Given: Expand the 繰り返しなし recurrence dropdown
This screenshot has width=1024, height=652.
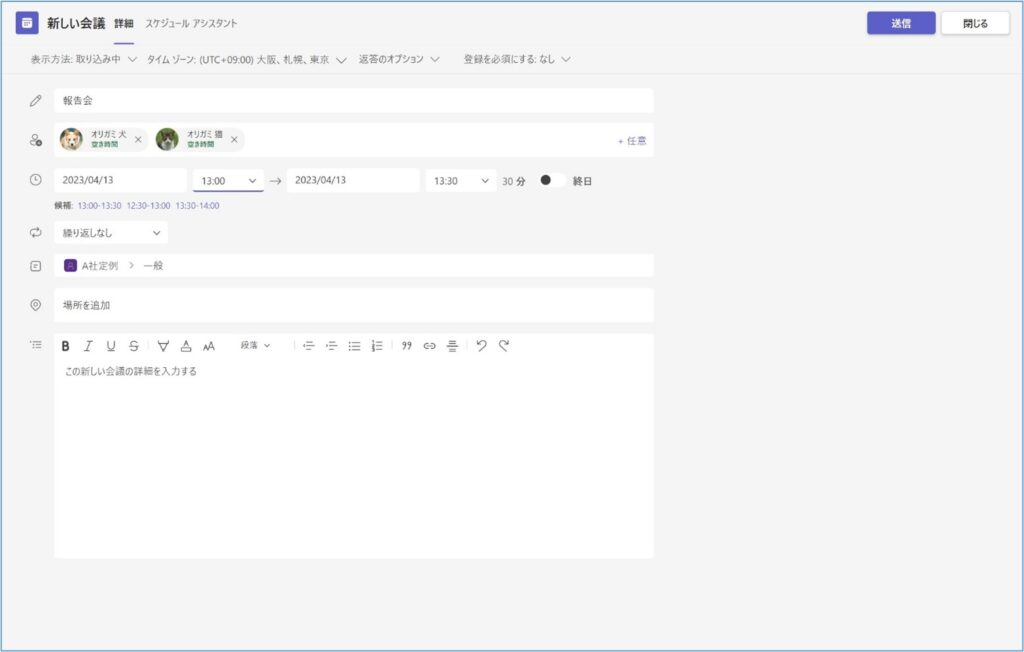Looking at the screenshot, I should pyautogui.click(x=111, y=233).
